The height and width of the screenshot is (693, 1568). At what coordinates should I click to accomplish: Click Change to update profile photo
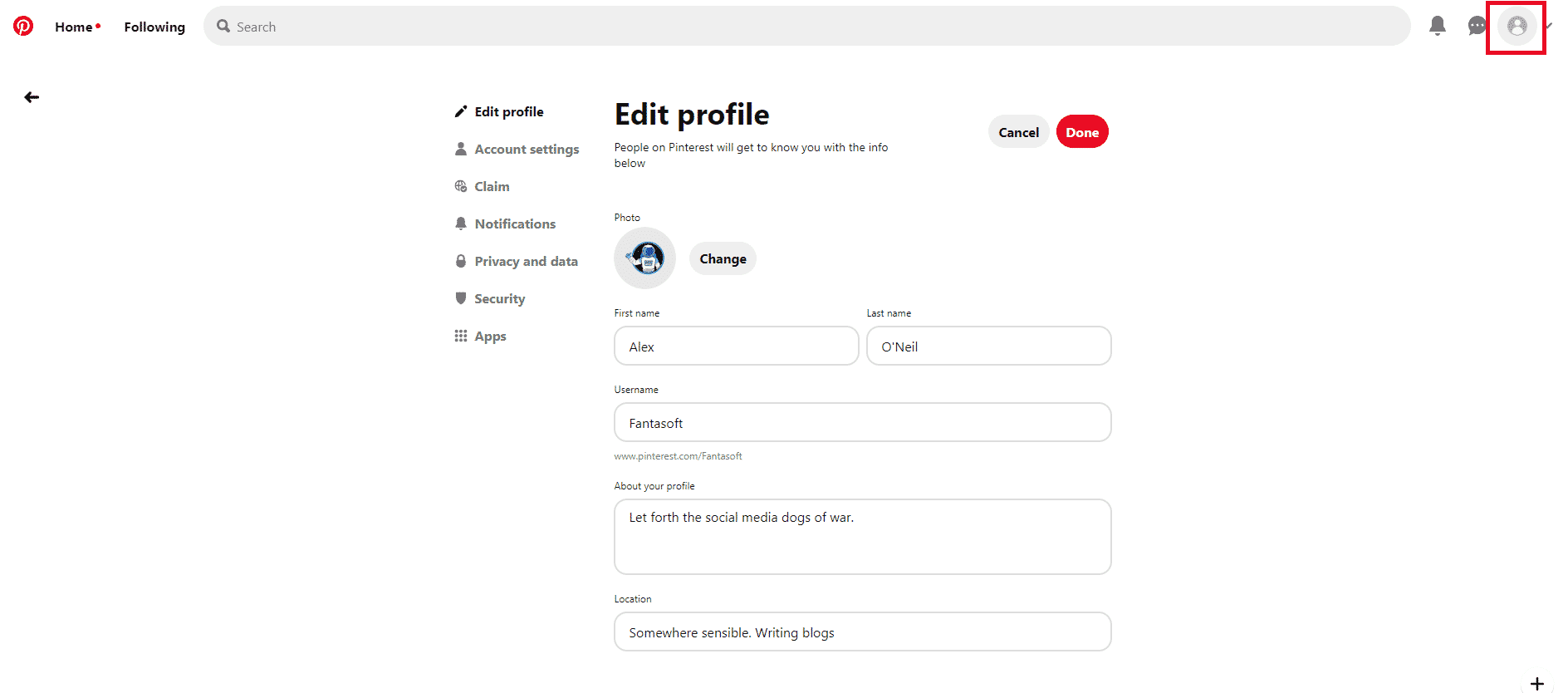pos(723,258)
